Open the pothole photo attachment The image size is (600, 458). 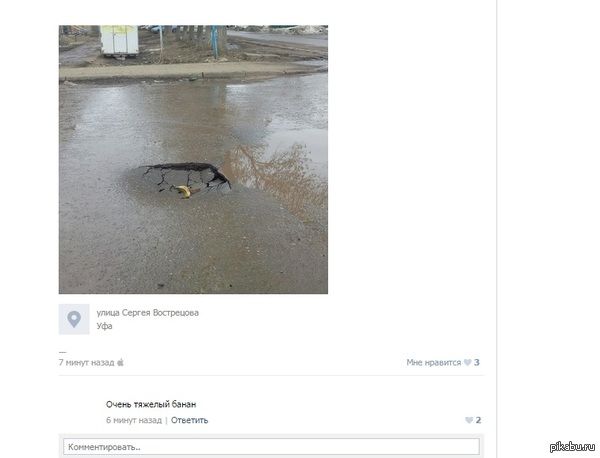coord(193,160)
